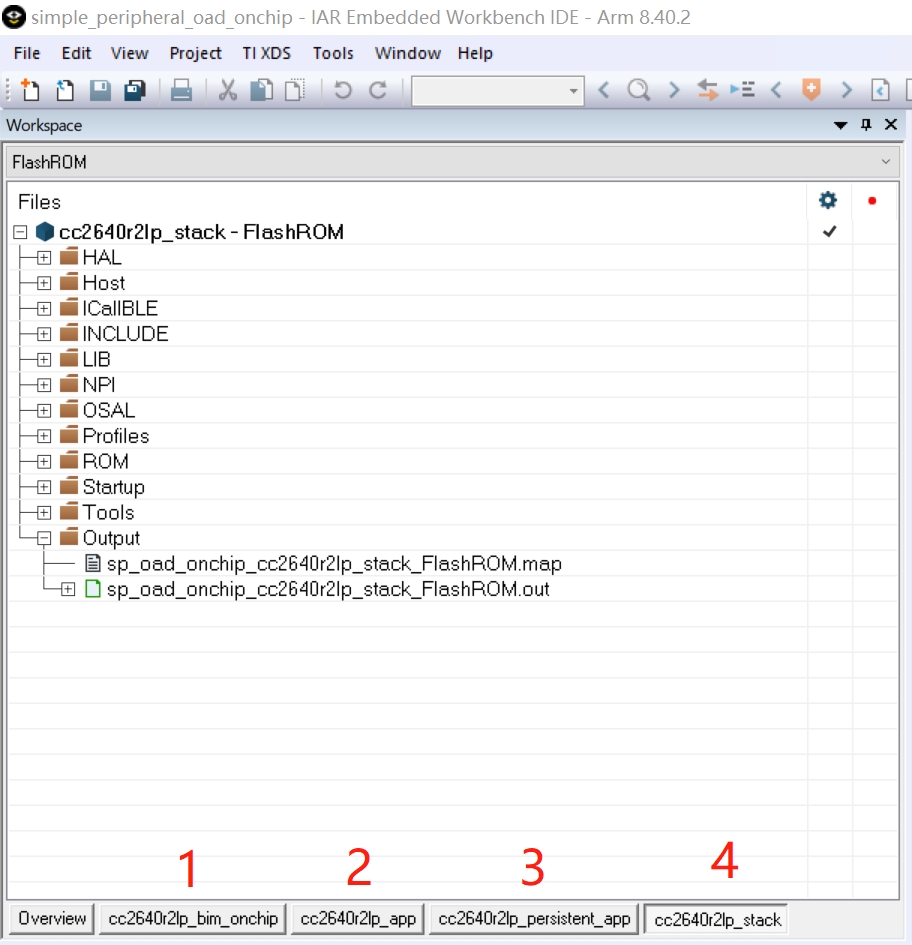Save the current file via toolbar
The height and width of the screenshot is (945, 912).
coord(100,90)
